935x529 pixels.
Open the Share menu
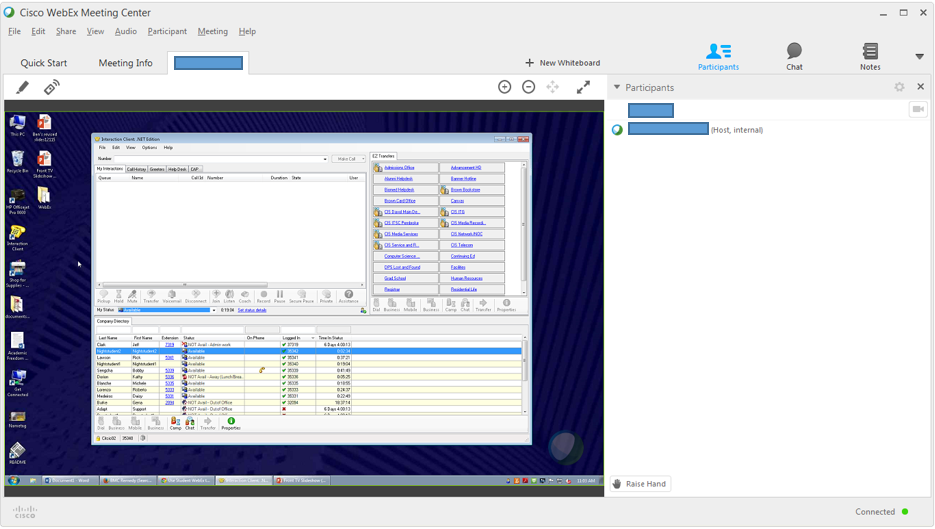pos(66,32)
